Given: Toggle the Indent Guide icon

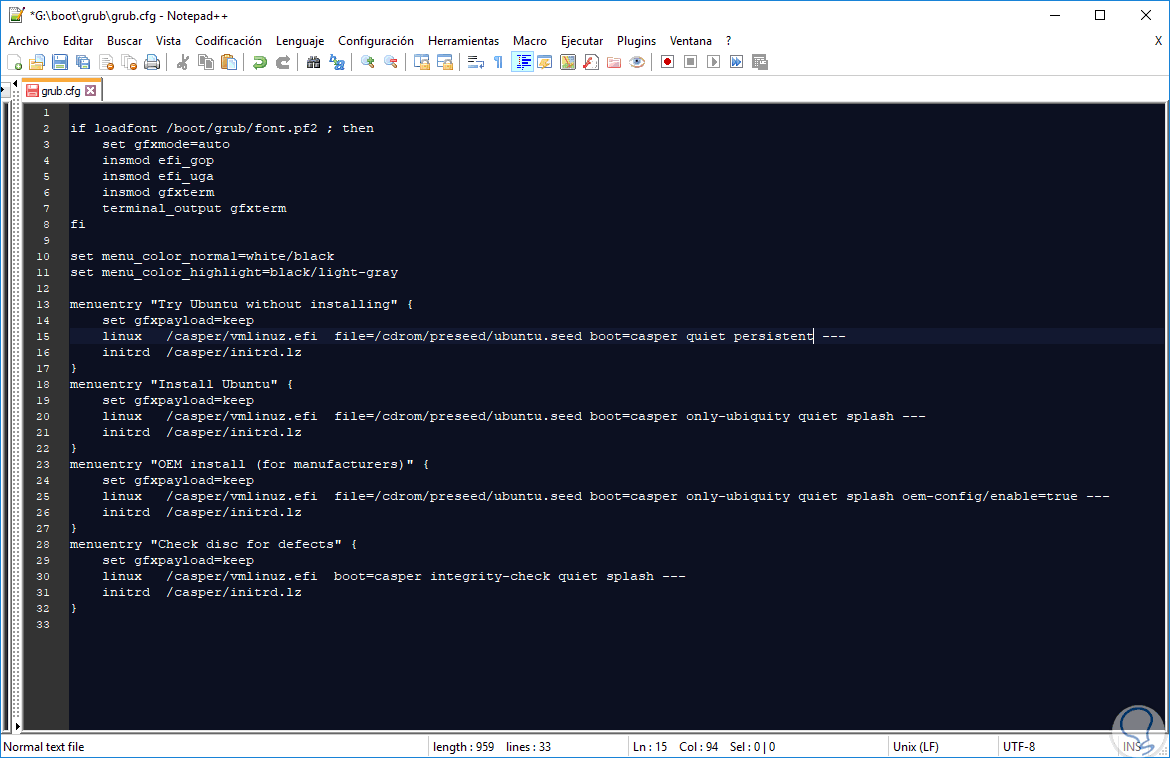Looking at the screenshot, I should click(x=522, y=63).
